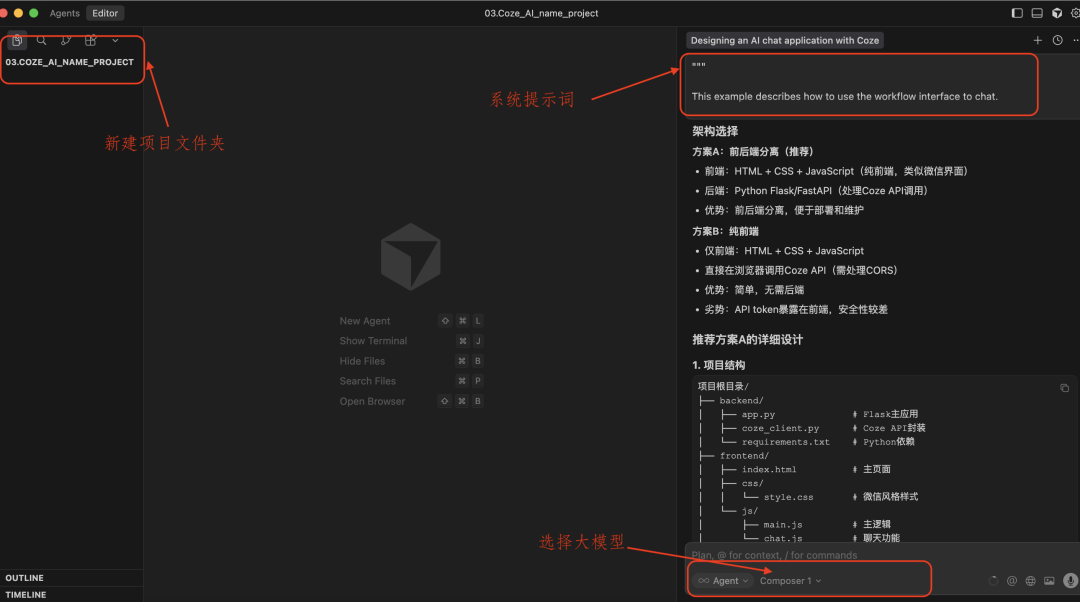Click the 架构选择 heading in chat
Screen dimensions: 1080x602
715,131
